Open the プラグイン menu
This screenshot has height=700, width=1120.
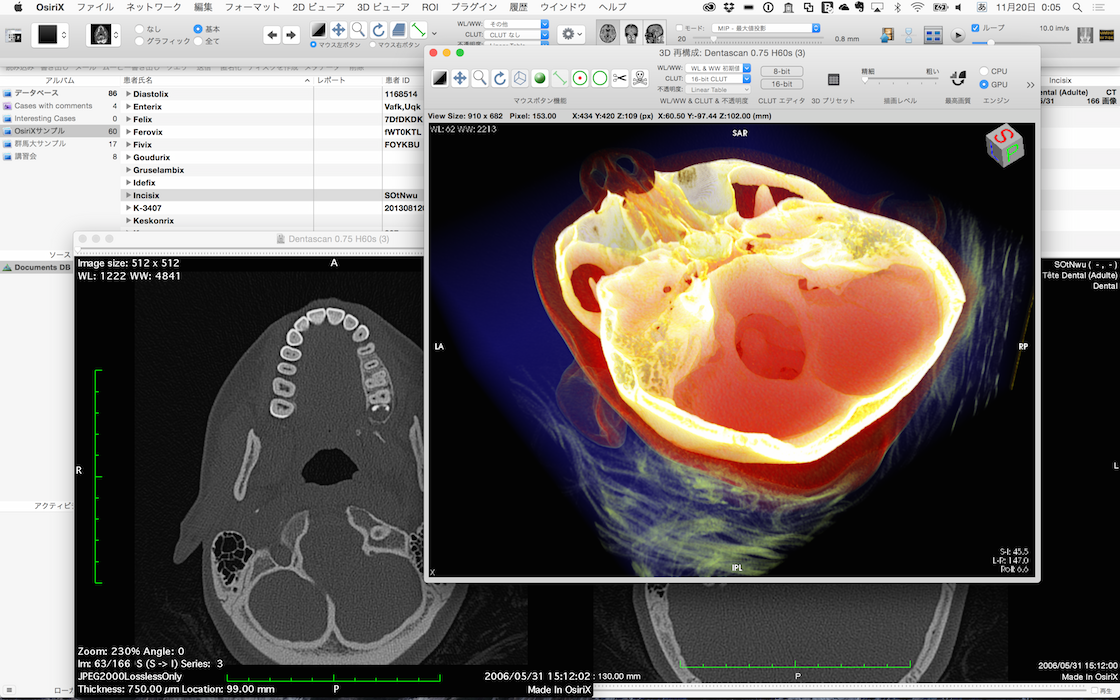tap(474, 7)
